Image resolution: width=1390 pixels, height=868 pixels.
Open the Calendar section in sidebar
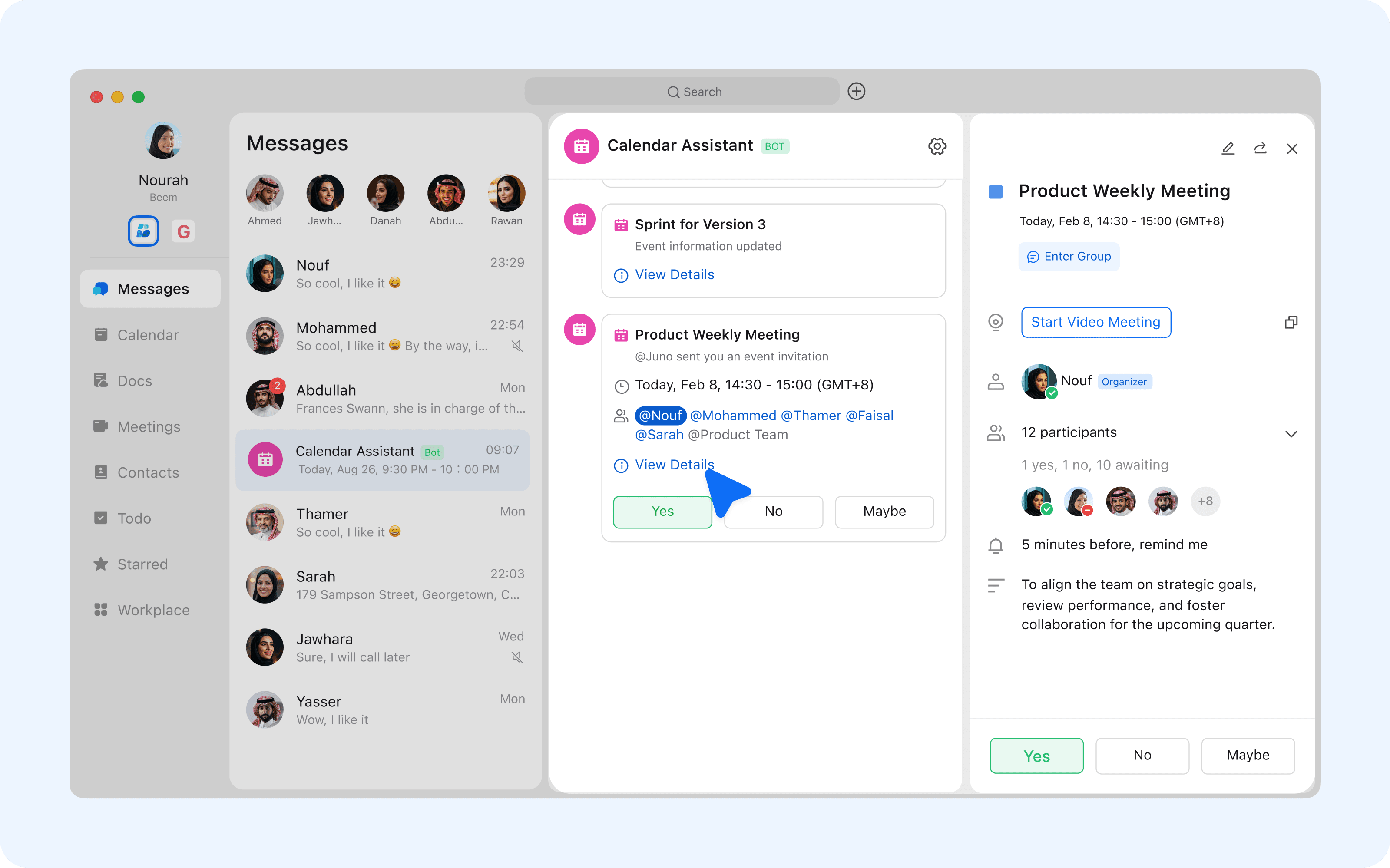(x=148, y=335)
